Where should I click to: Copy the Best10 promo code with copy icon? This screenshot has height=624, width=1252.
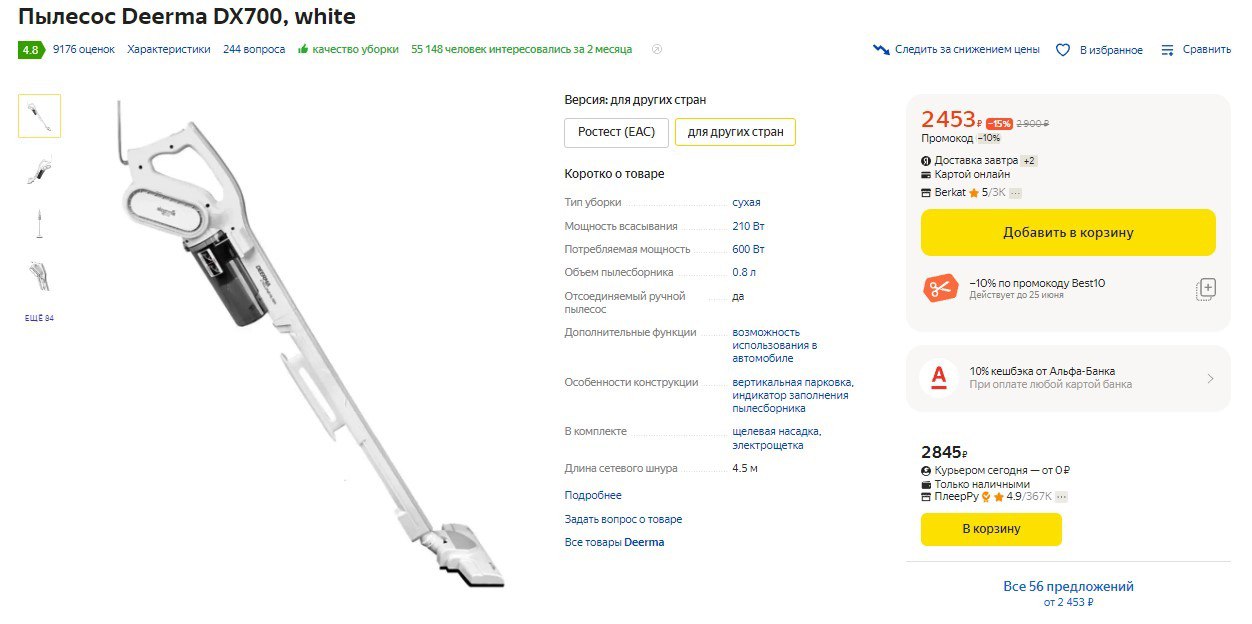click(1206, 290)
